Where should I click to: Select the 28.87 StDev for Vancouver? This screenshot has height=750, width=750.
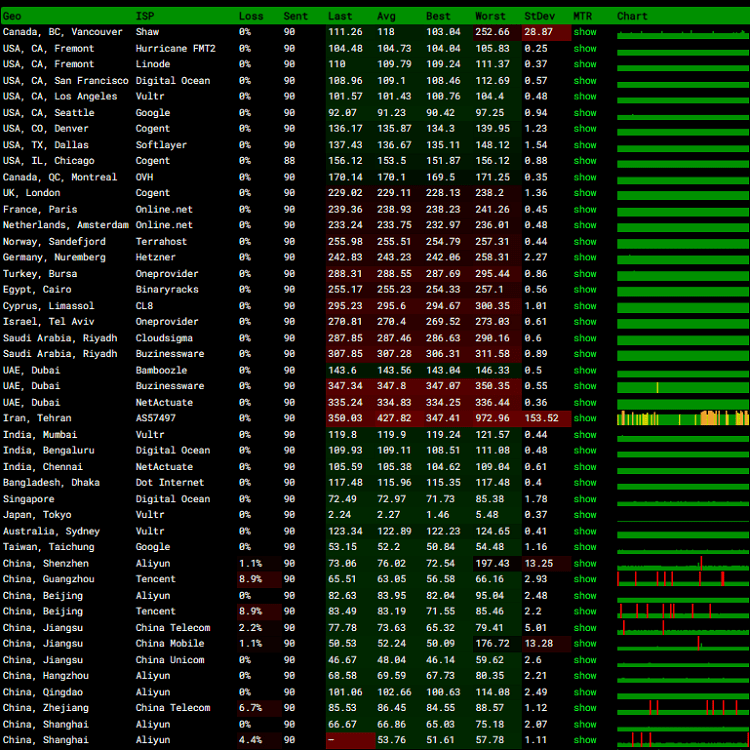click(x=538, y=32)
